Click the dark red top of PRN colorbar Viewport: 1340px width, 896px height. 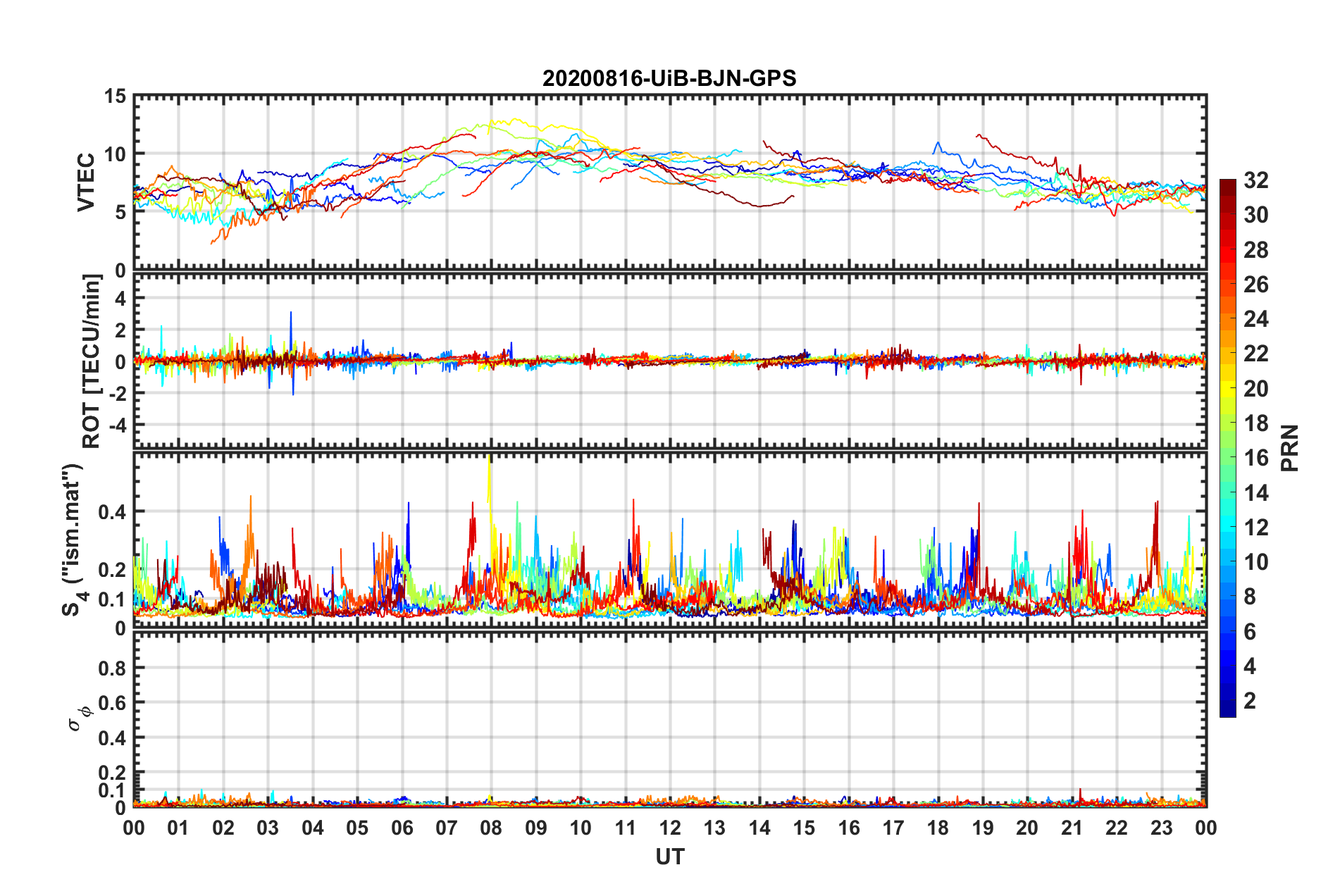point(1227,187)
